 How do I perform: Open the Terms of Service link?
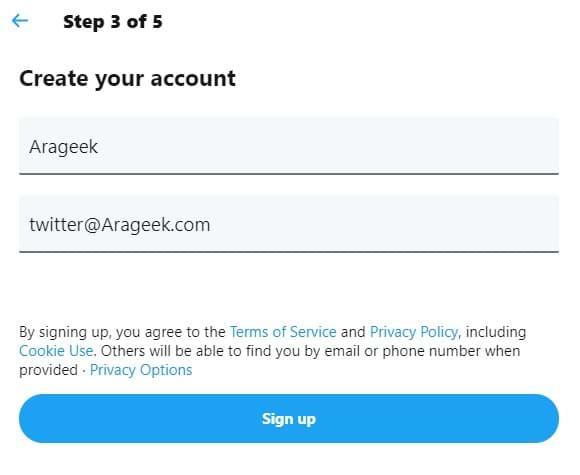pos(283,332)
